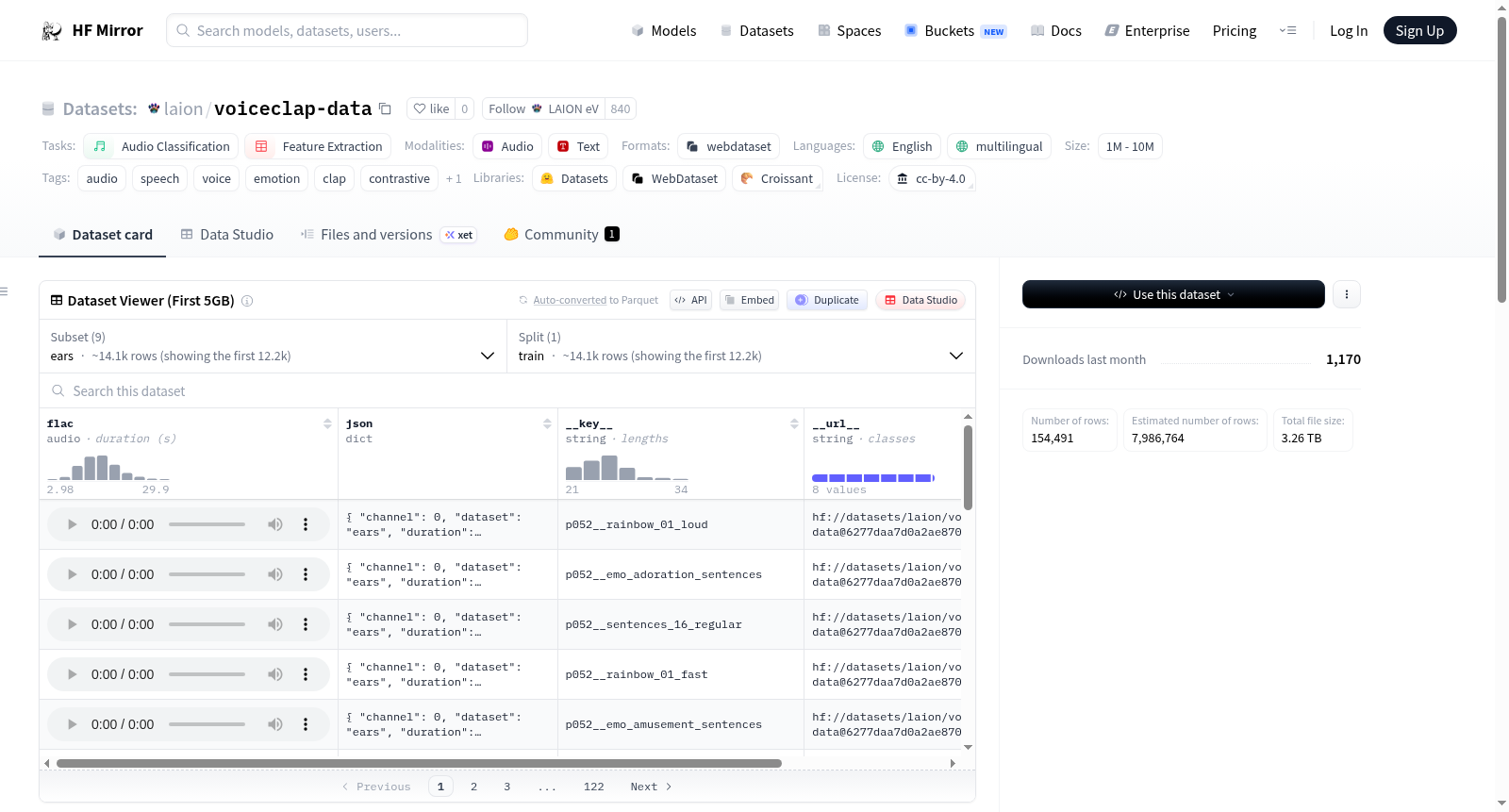Play audio for p052__rainbow_01_fast row
The width and height of the screenshot is (1509, 812).
(x=72, y=674)
